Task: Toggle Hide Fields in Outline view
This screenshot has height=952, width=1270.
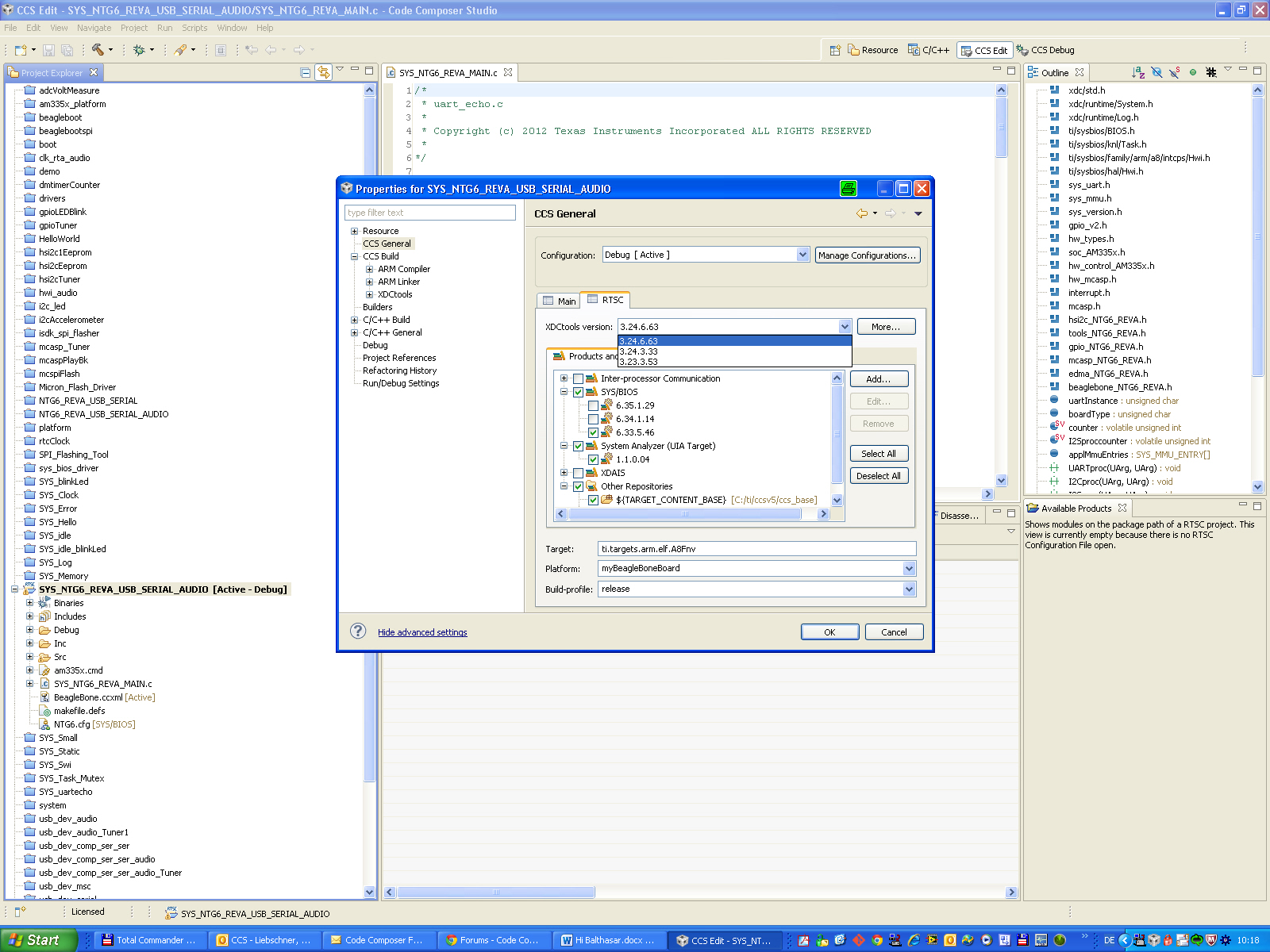Action: 1156,72
